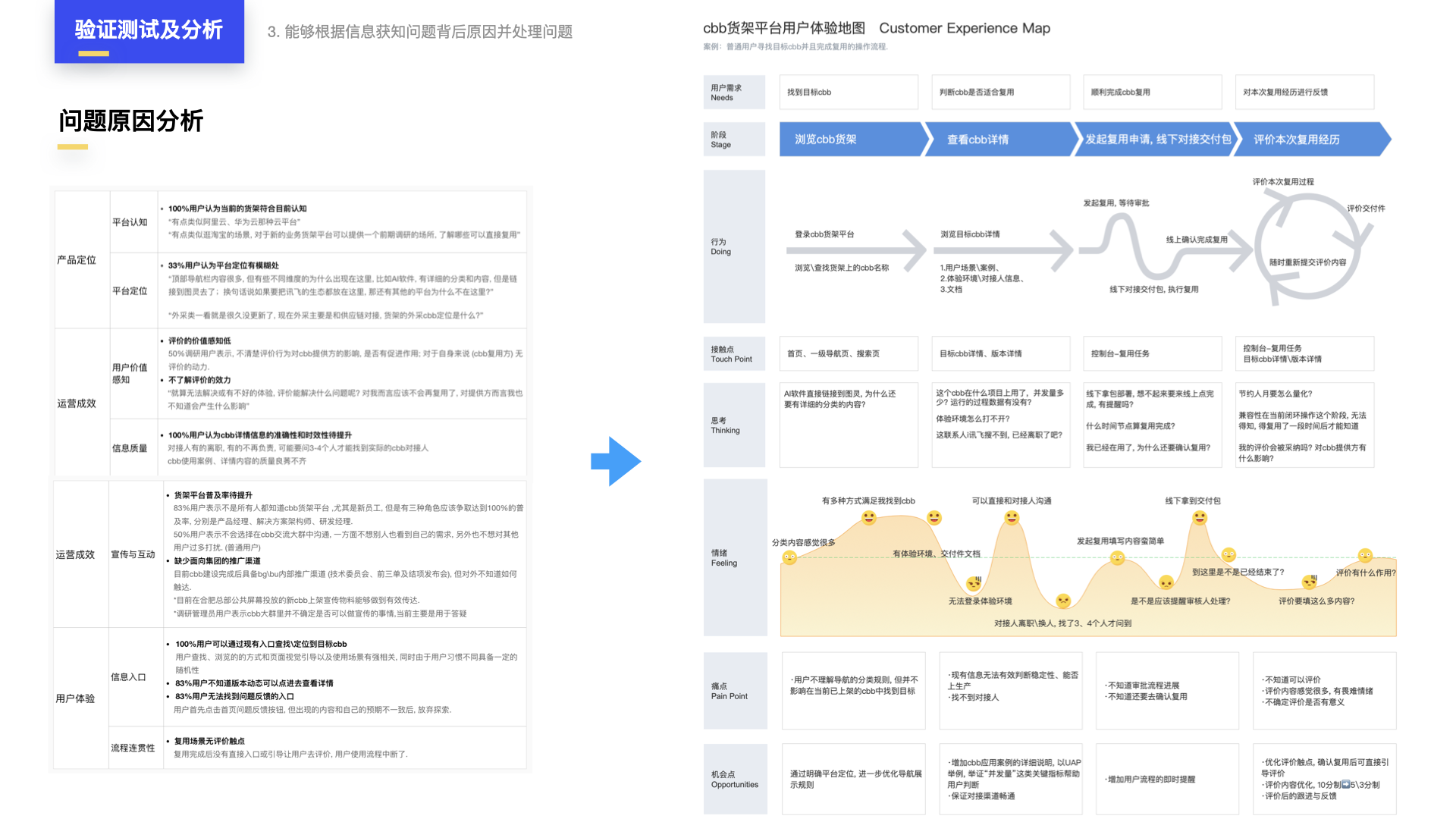Click the cbb货架平台用户体验图 Customer Experience Map title

(x=877, y=28)
